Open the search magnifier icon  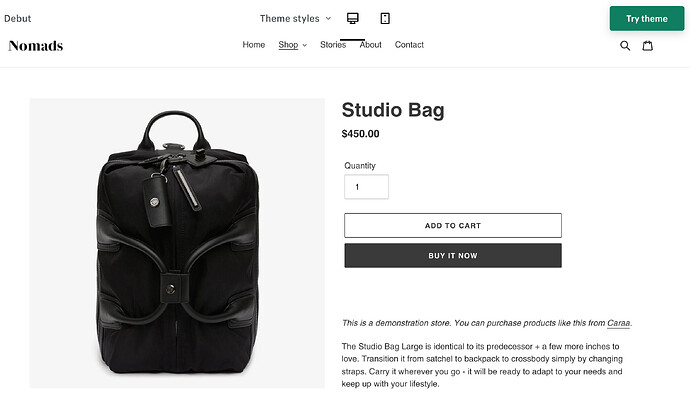pos(625,45)
